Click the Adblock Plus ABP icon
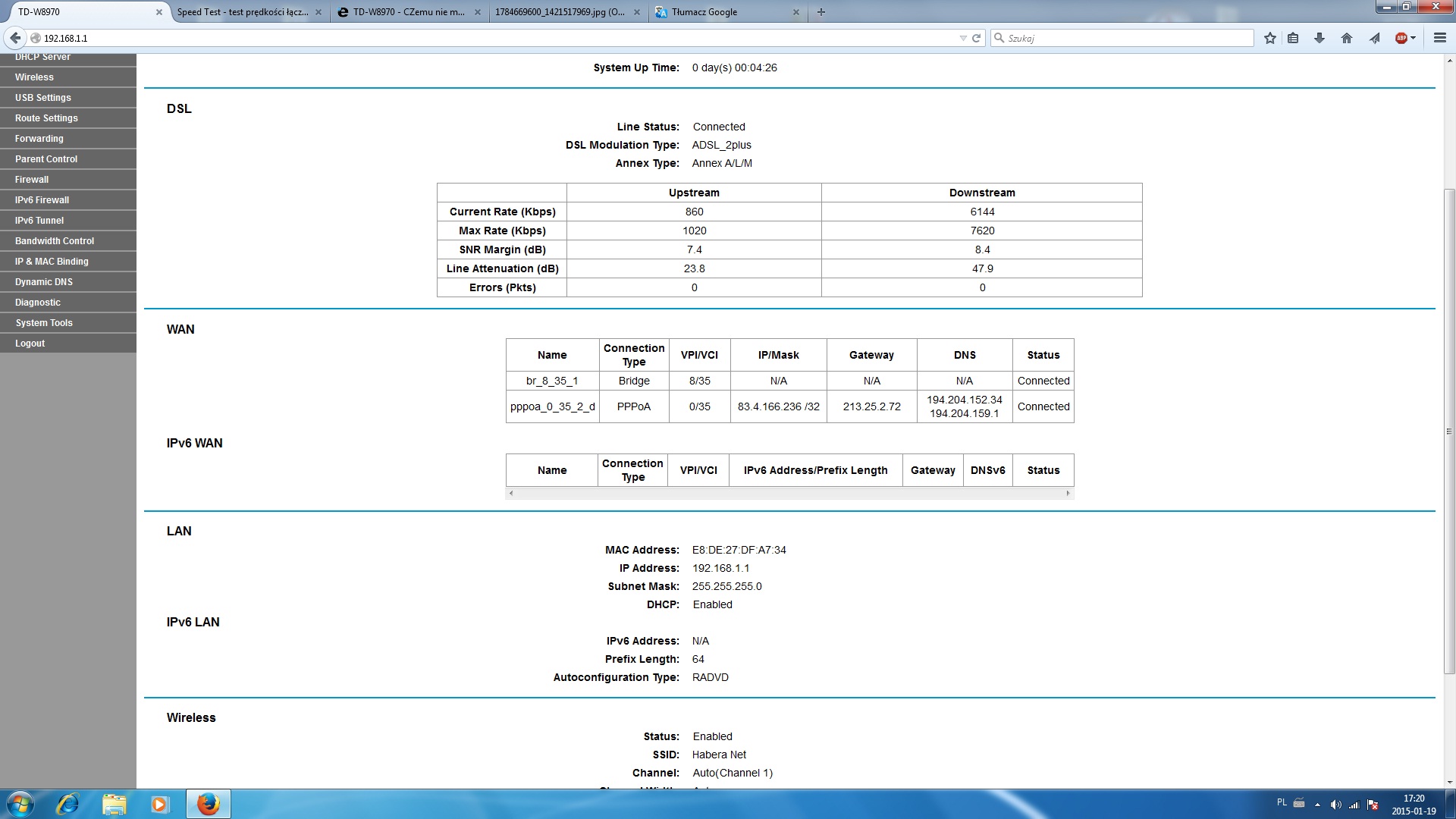Viewport: 1456px width, 819px height. coord(1401,38)
